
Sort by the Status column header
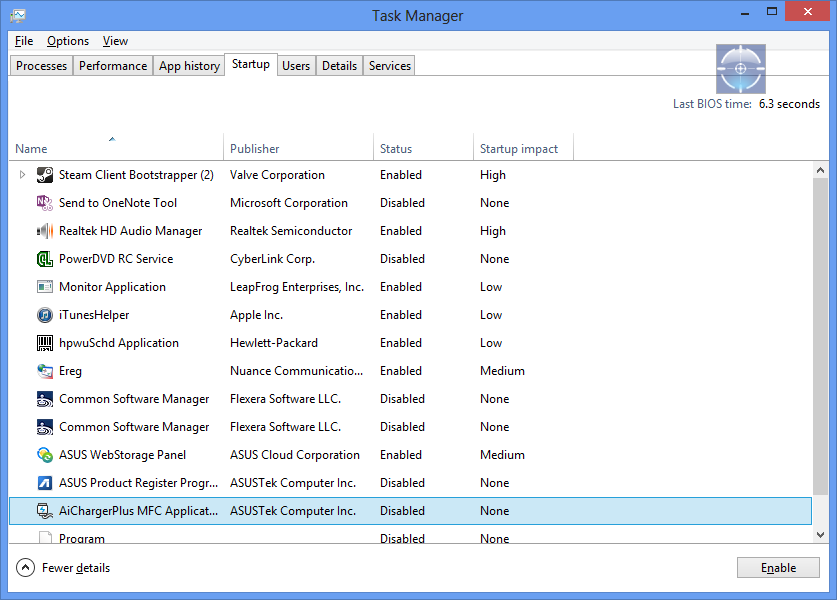423,147
